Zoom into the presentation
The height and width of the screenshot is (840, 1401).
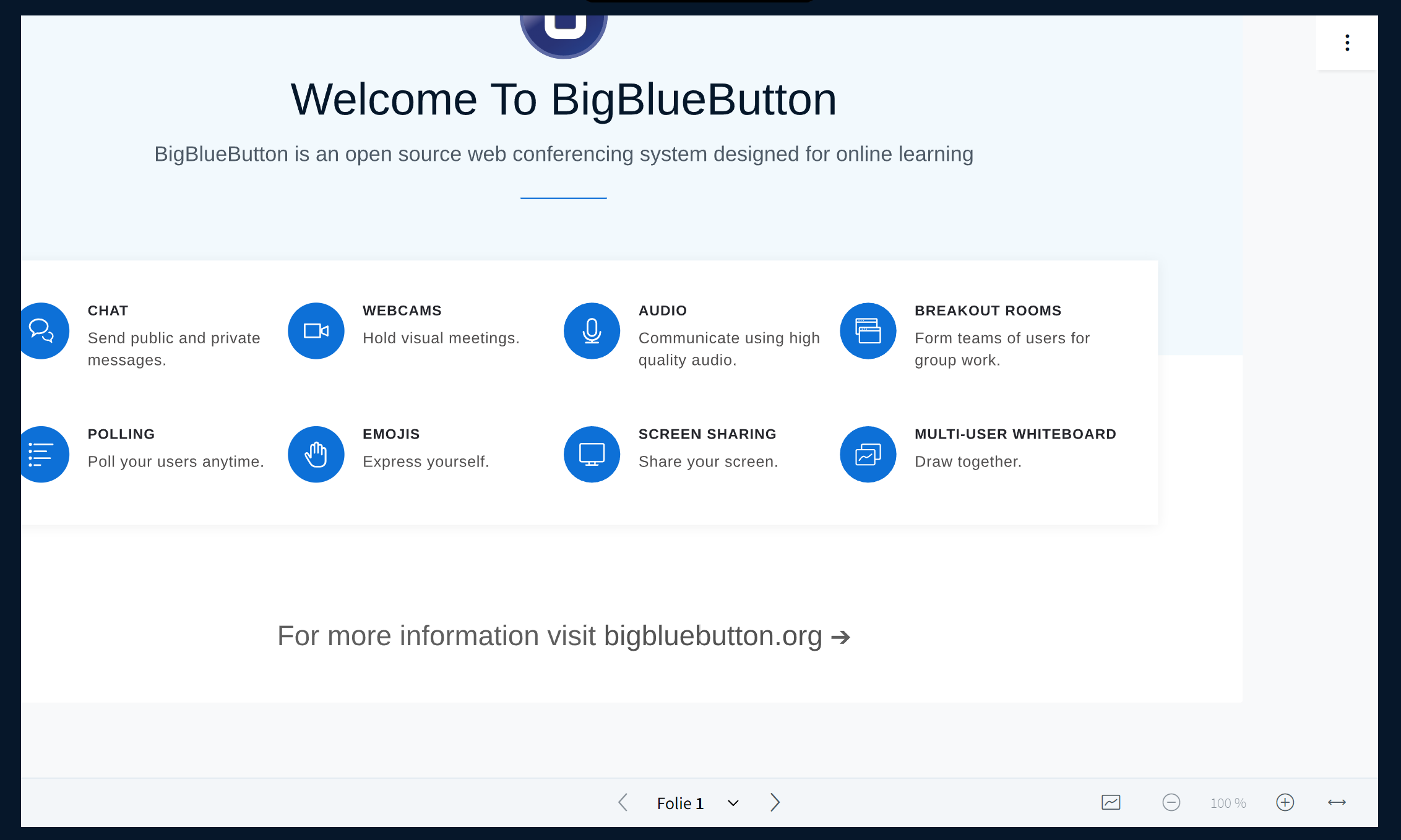(1285, 802)
